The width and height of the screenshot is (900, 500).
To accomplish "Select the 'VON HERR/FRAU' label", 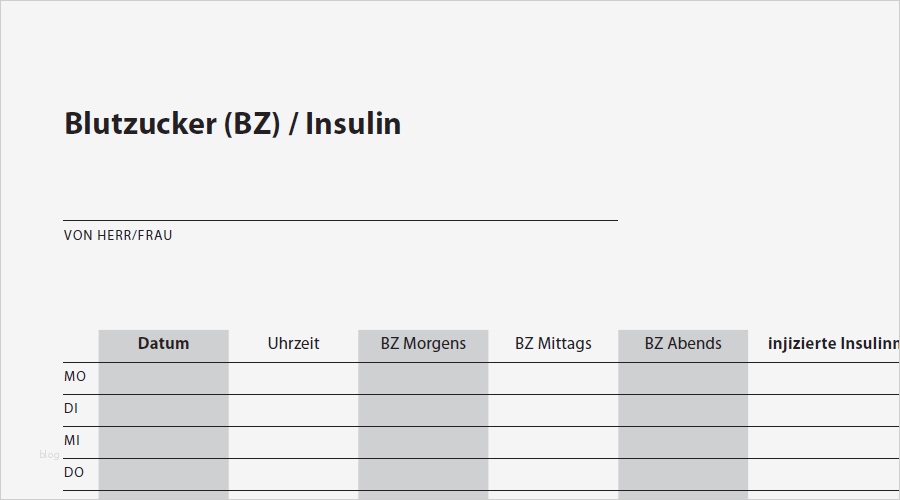I will [118, 236].
